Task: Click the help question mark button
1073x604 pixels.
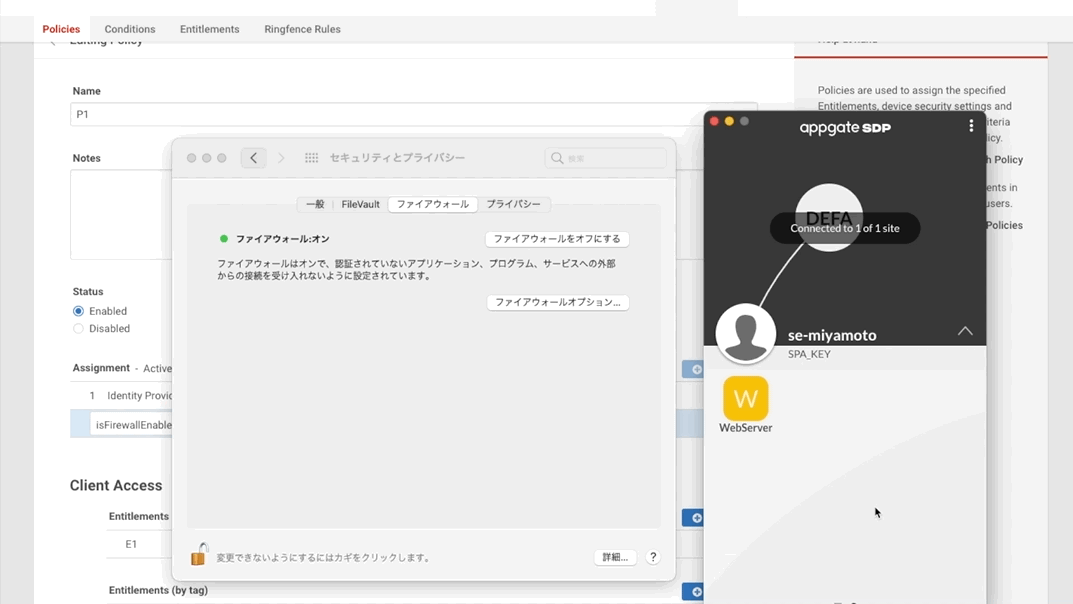Action: click(x=653, y=557)
